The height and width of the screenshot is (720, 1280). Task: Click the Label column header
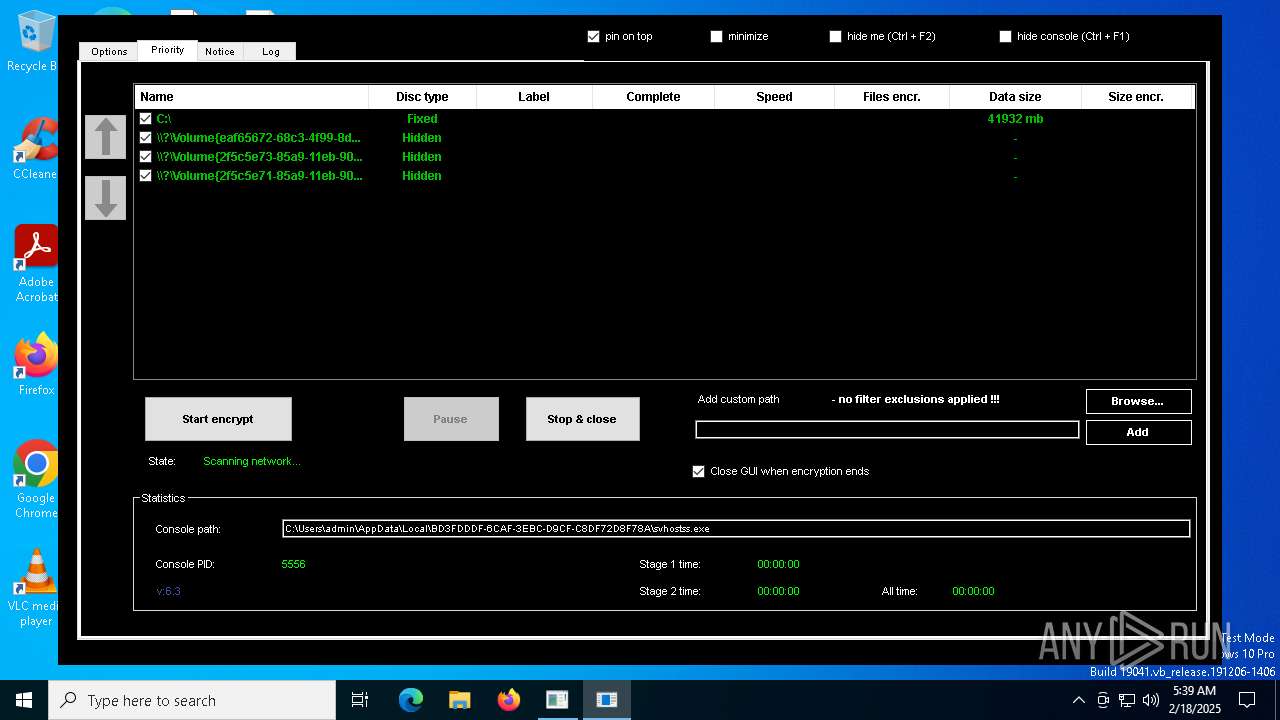[x=534, y=97]
